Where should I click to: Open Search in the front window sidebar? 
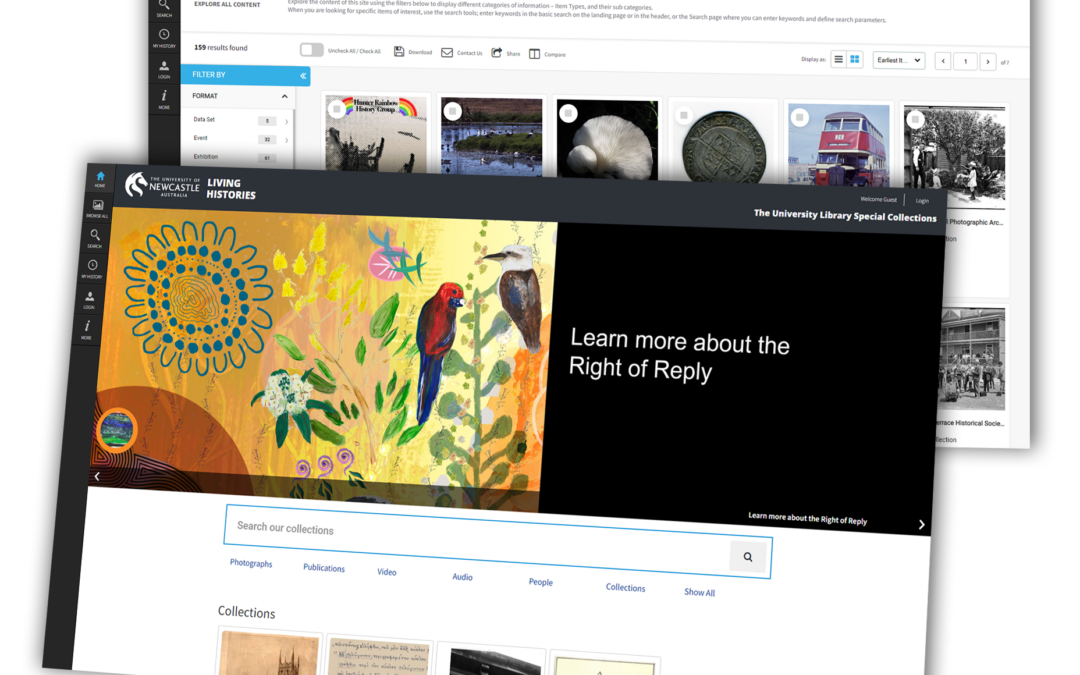pyautogui.click(x=95, y=238)
